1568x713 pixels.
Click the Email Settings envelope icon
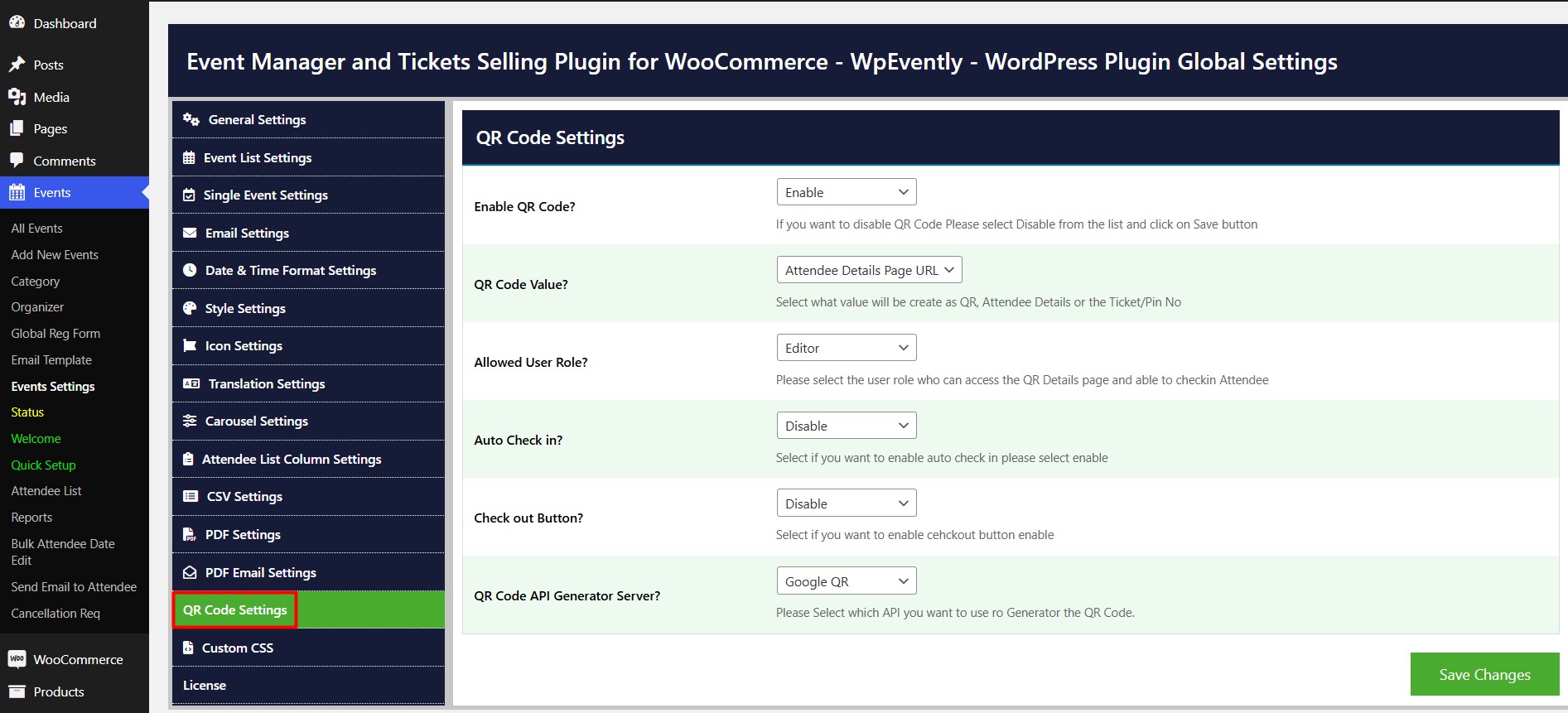[x=190, y=233]
